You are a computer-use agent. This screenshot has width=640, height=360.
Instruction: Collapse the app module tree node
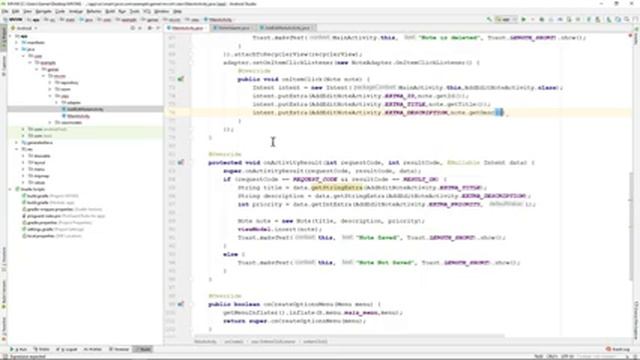tap(11, 36)
